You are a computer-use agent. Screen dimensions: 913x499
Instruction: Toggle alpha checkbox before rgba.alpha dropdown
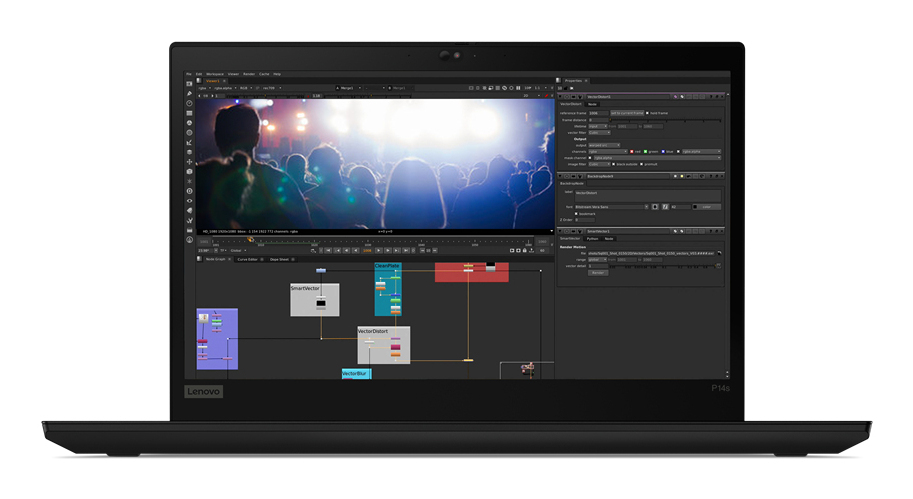pos(678,151)
